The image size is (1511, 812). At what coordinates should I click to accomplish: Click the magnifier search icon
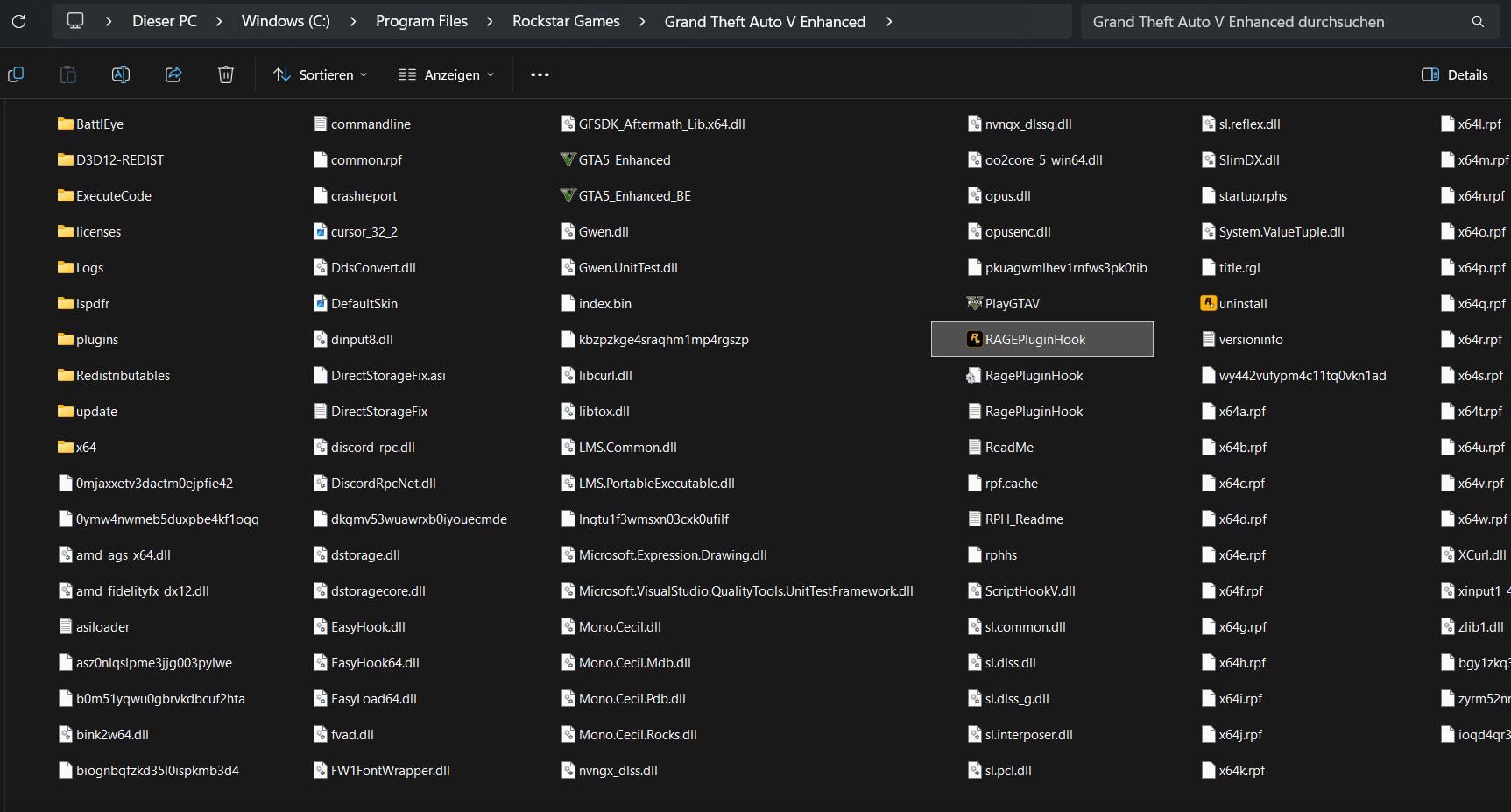click(x=1478, y=21)
